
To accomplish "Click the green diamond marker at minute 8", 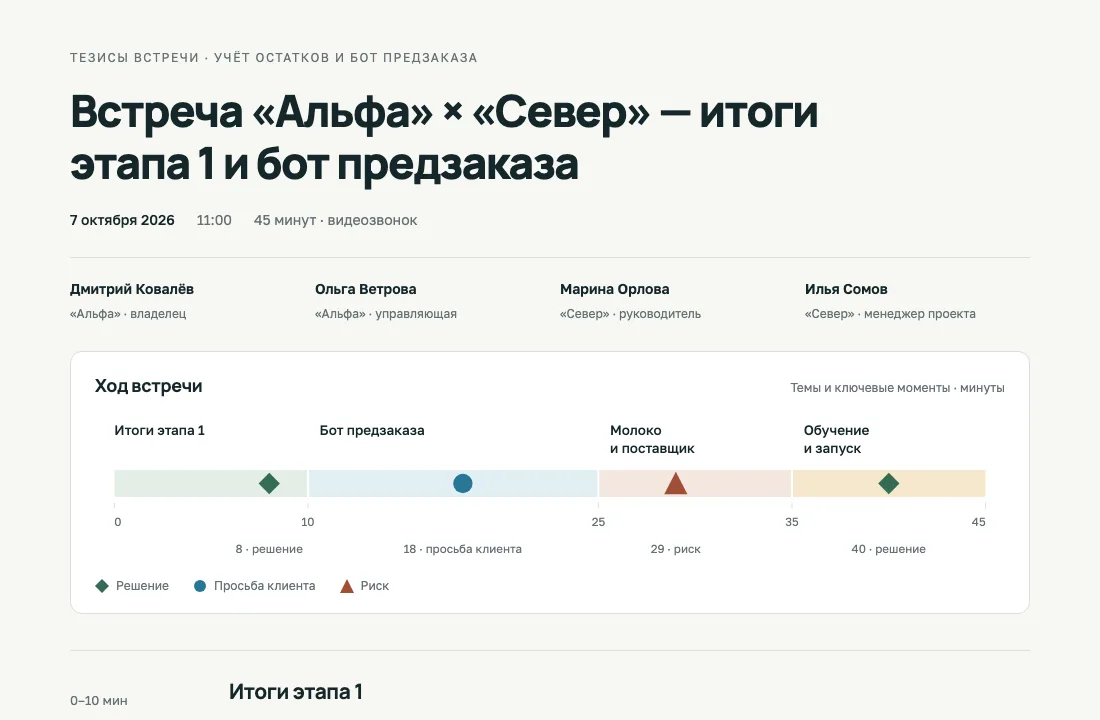I will [269, 484].
